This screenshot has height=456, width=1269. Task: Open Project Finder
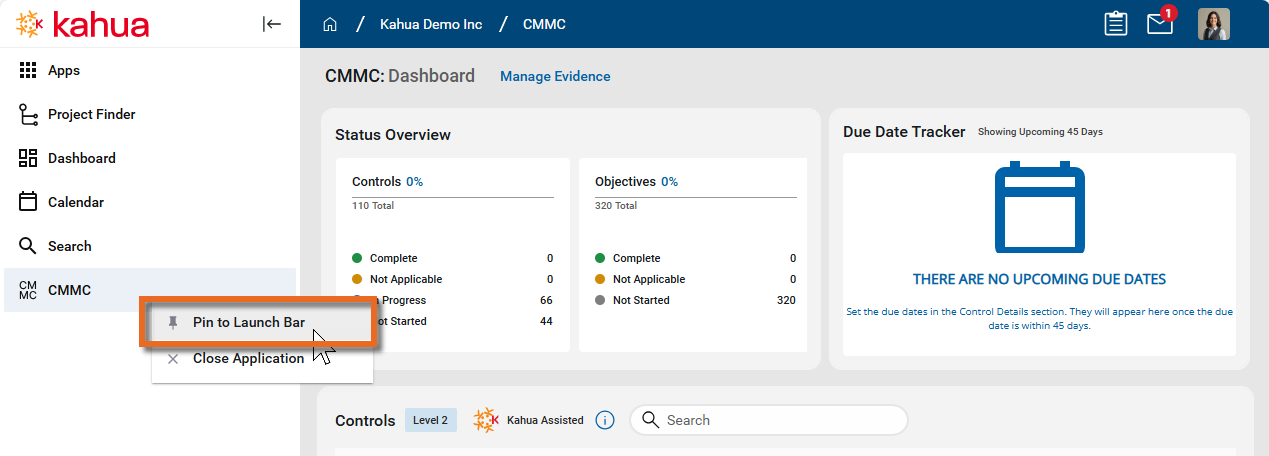tap(91, 114)
